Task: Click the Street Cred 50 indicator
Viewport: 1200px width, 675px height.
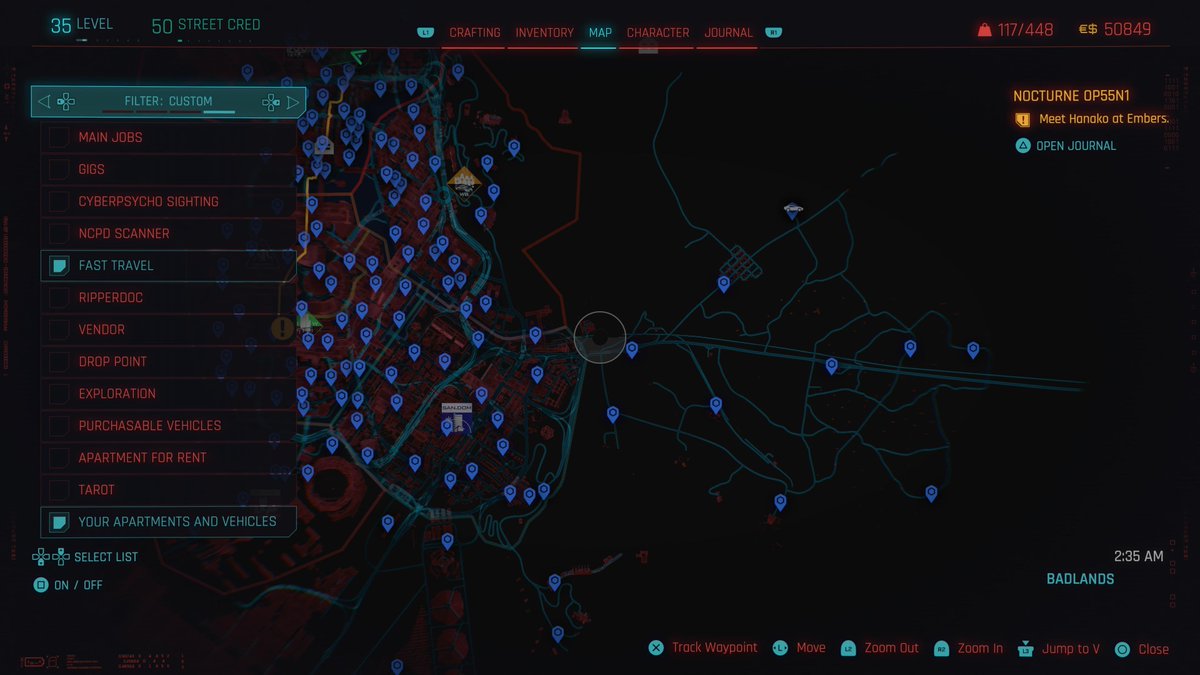Action: pos(206,26)
